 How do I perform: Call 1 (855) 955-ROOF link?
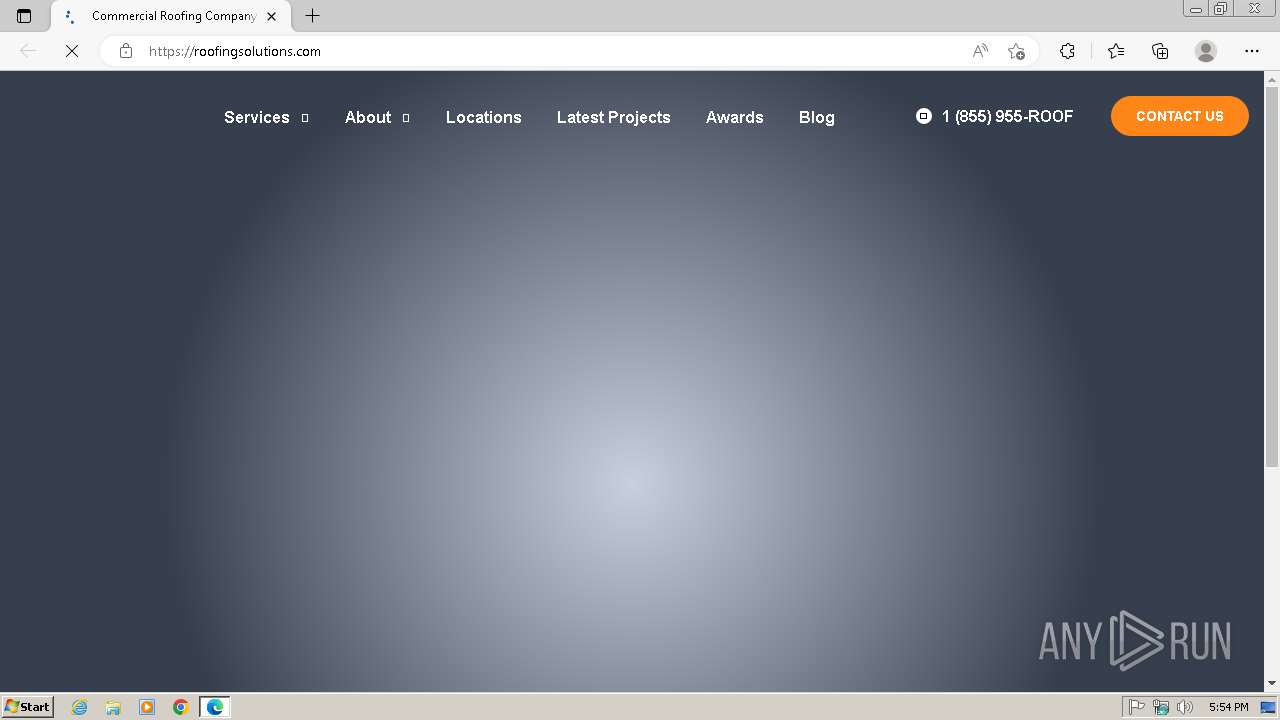coord(1007,116)
